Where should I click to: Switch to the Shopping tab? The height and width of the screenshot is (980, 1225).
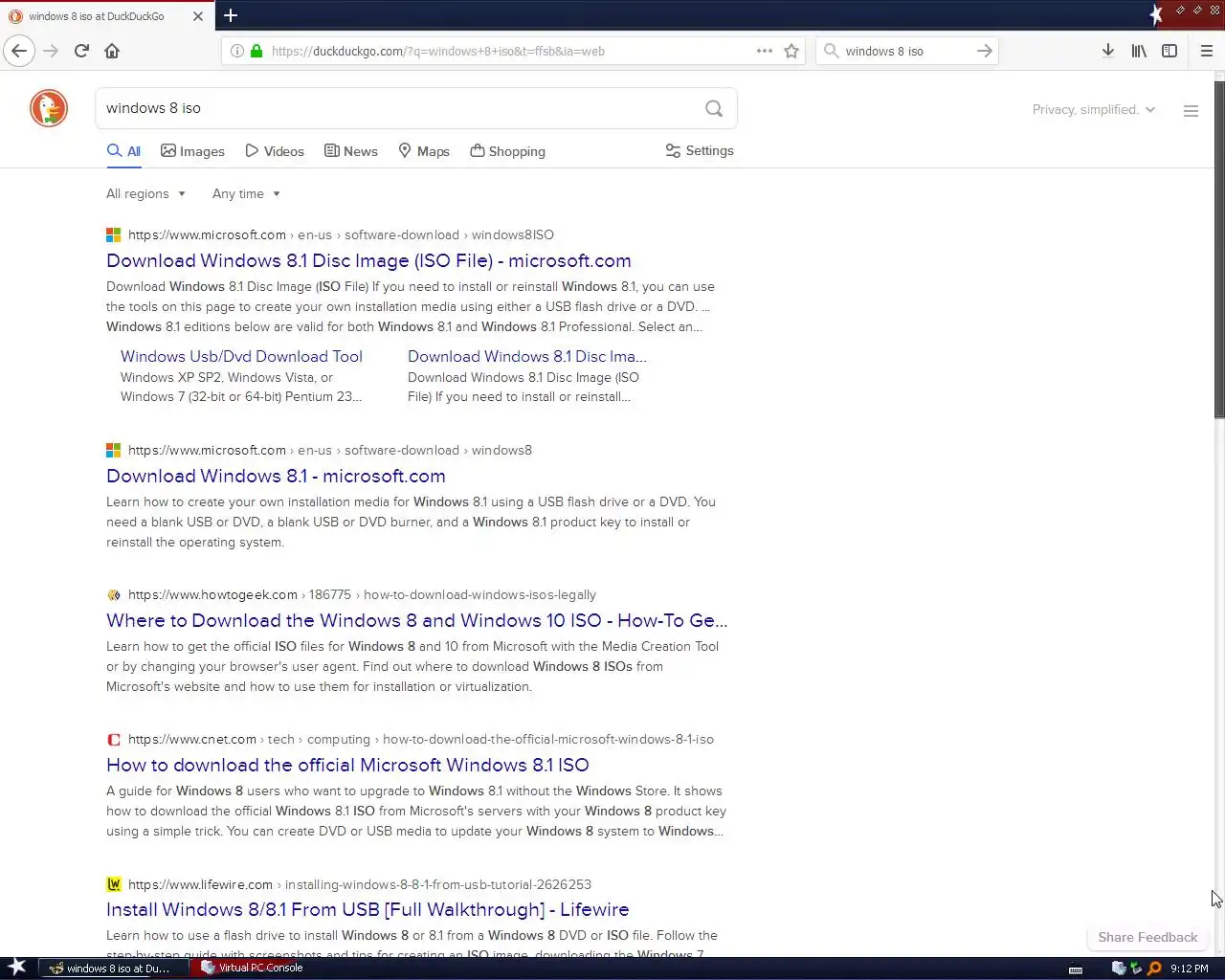pyautogui.click(x=508, y=151)
